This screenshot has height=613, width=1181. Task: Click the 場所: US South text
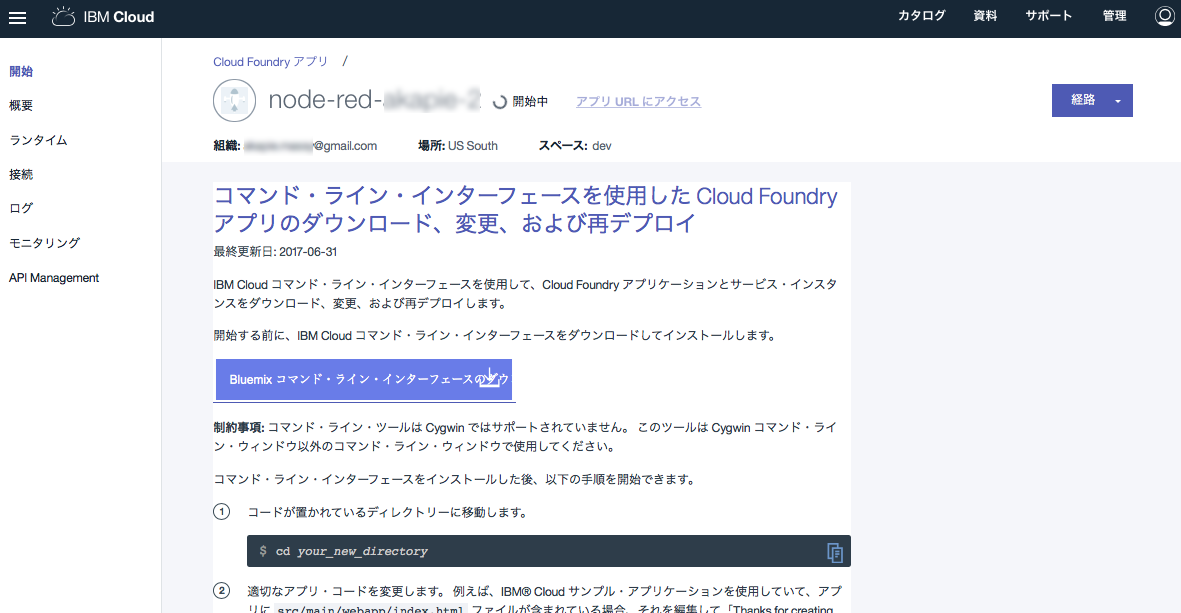tap(458, 145)
